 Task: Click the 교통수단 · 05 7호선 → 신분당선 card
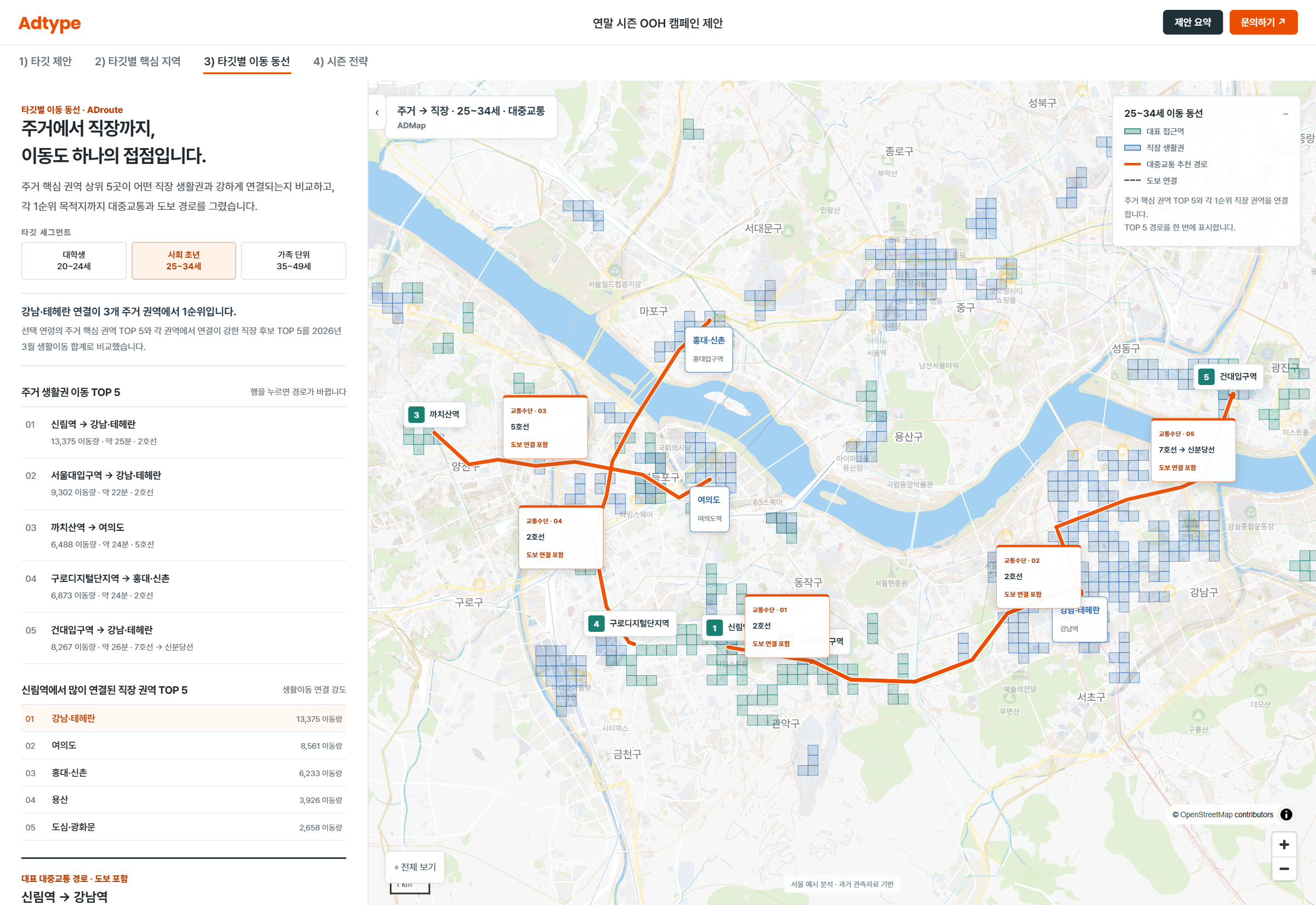1193,450
